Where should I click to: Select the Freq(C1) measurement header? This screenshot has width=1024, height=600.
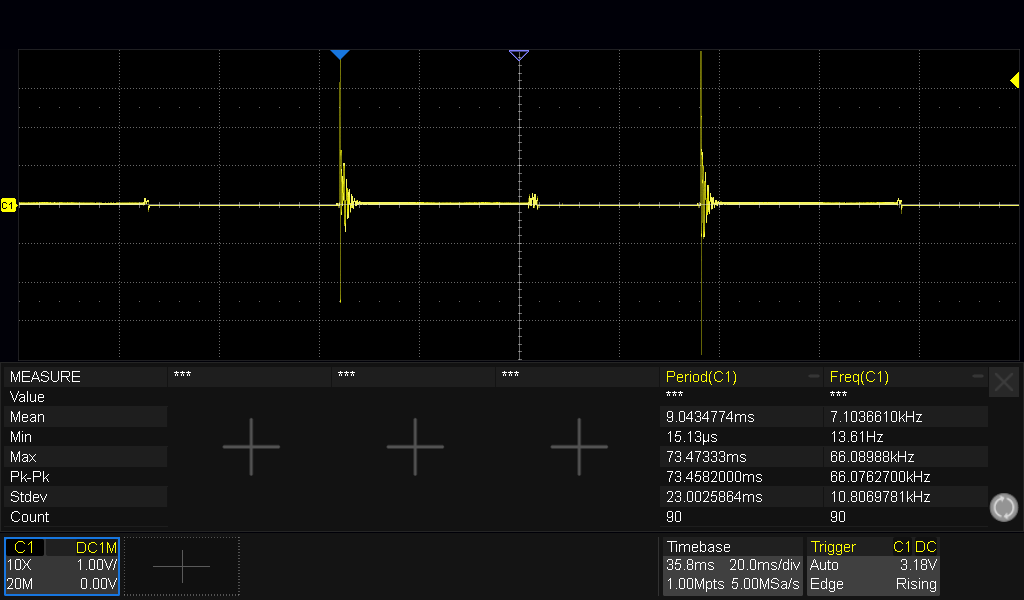(860, 377)
